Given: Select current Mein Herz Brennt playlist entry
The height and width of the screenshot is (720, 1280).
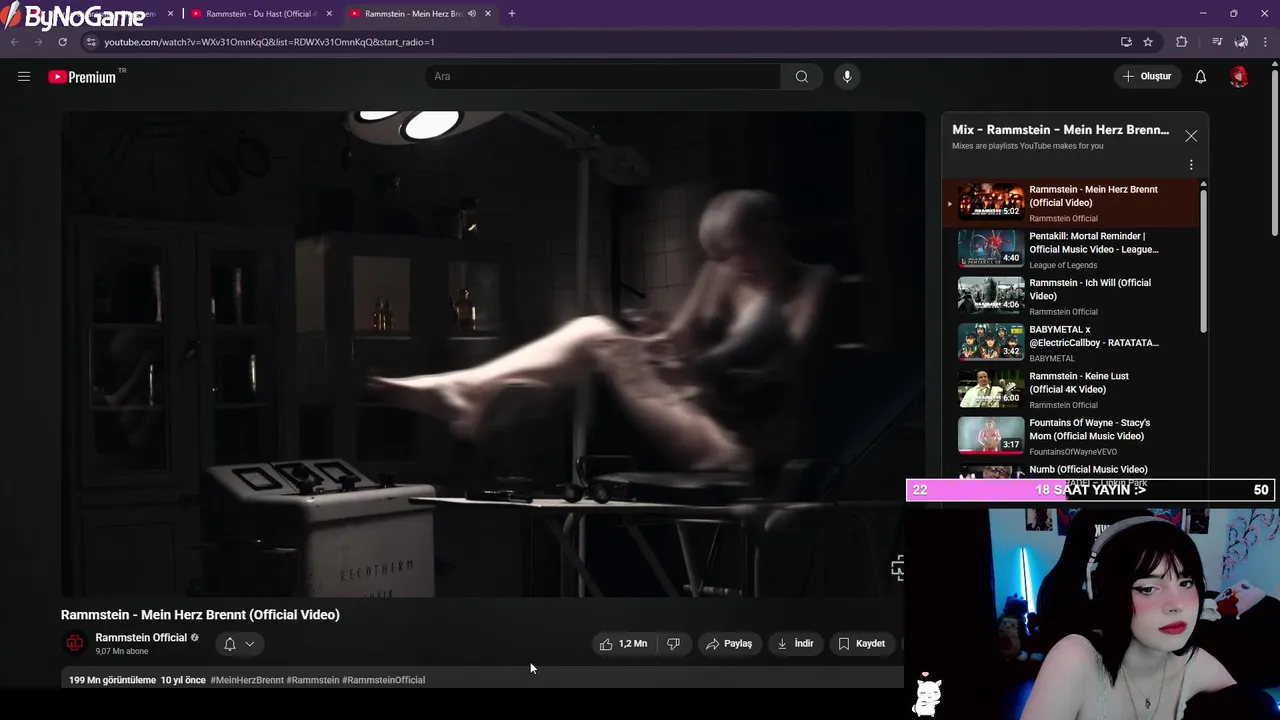Looking at the screenshot, I should point(1072,203).
